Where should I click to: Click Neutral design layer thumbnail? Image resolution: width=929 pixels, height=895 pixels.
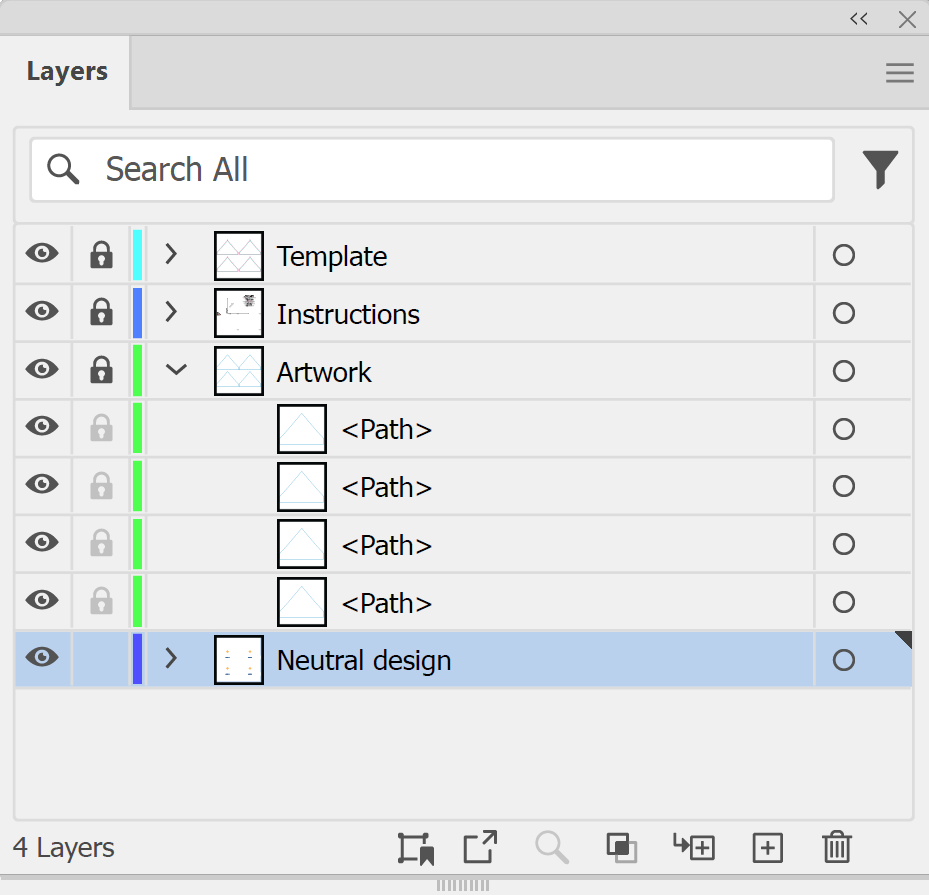239,660
